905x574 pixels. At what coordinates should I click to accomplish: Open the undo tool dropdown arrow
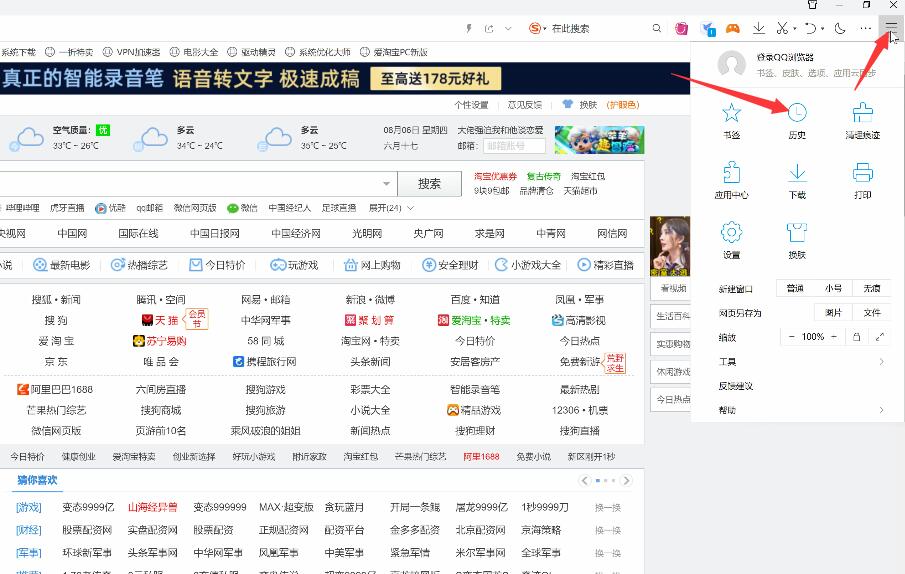point(822,29)
